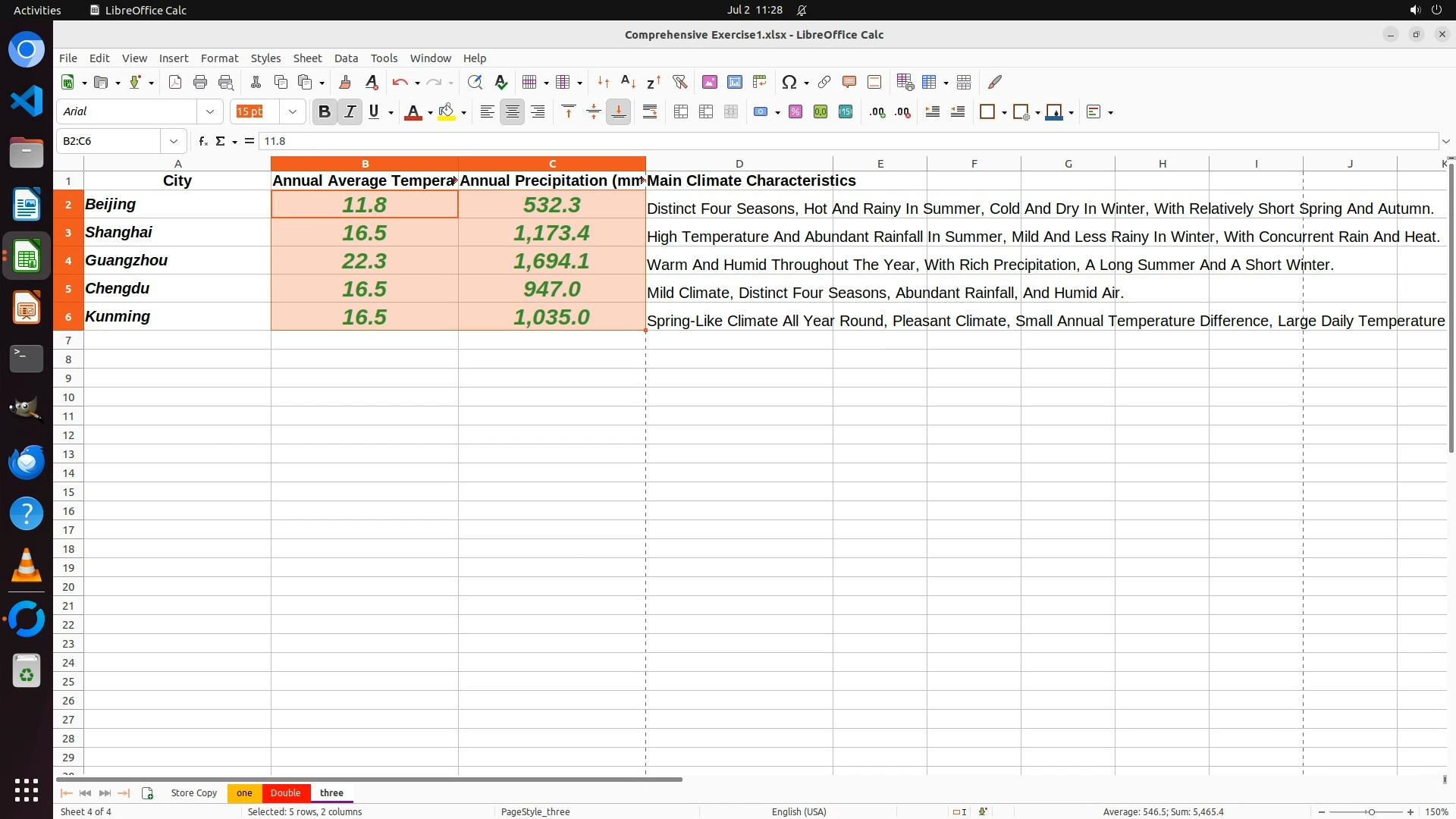Click the Merge and Center Cells icon

(x=681, y=112)
